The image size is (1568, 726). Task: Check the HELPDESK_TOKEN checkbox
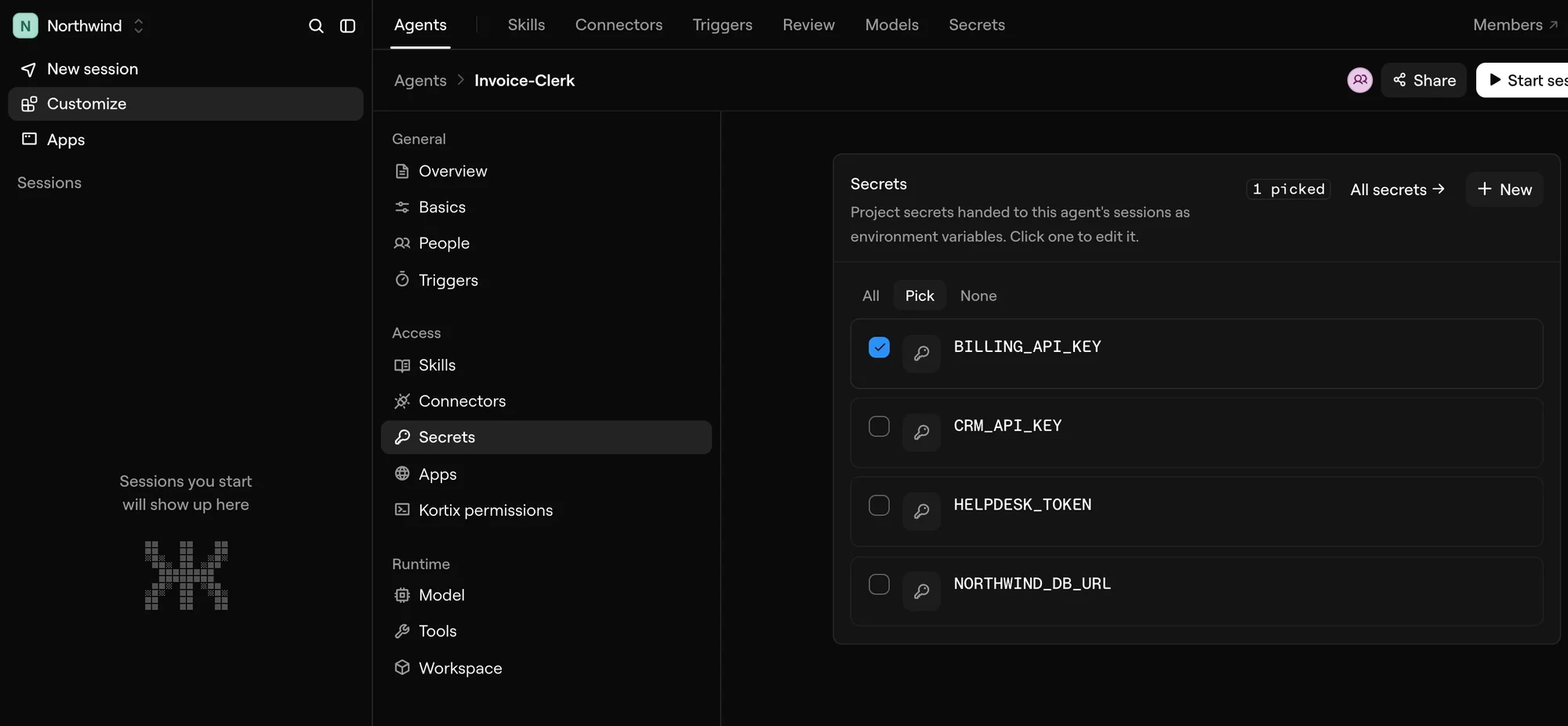pyautogui.click(x=879, y=506)
